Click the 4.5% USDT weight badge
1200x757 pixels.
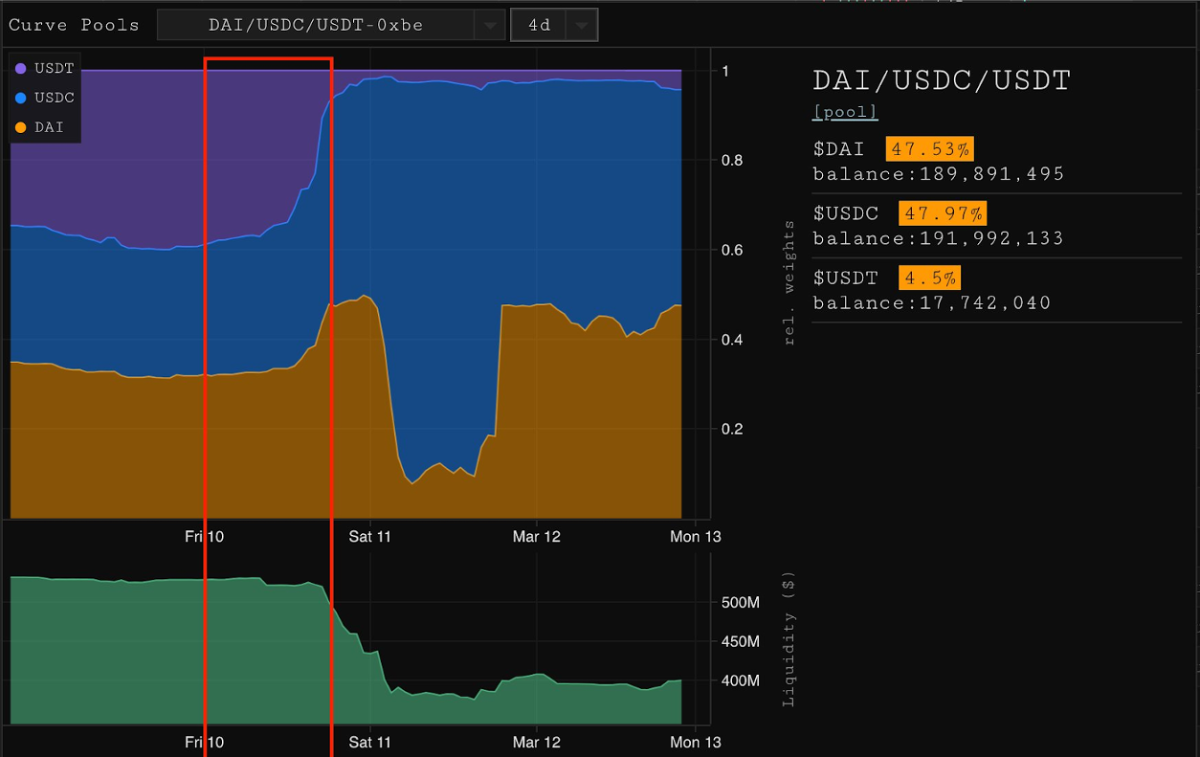pyautogui.click(x=930, y=277)
